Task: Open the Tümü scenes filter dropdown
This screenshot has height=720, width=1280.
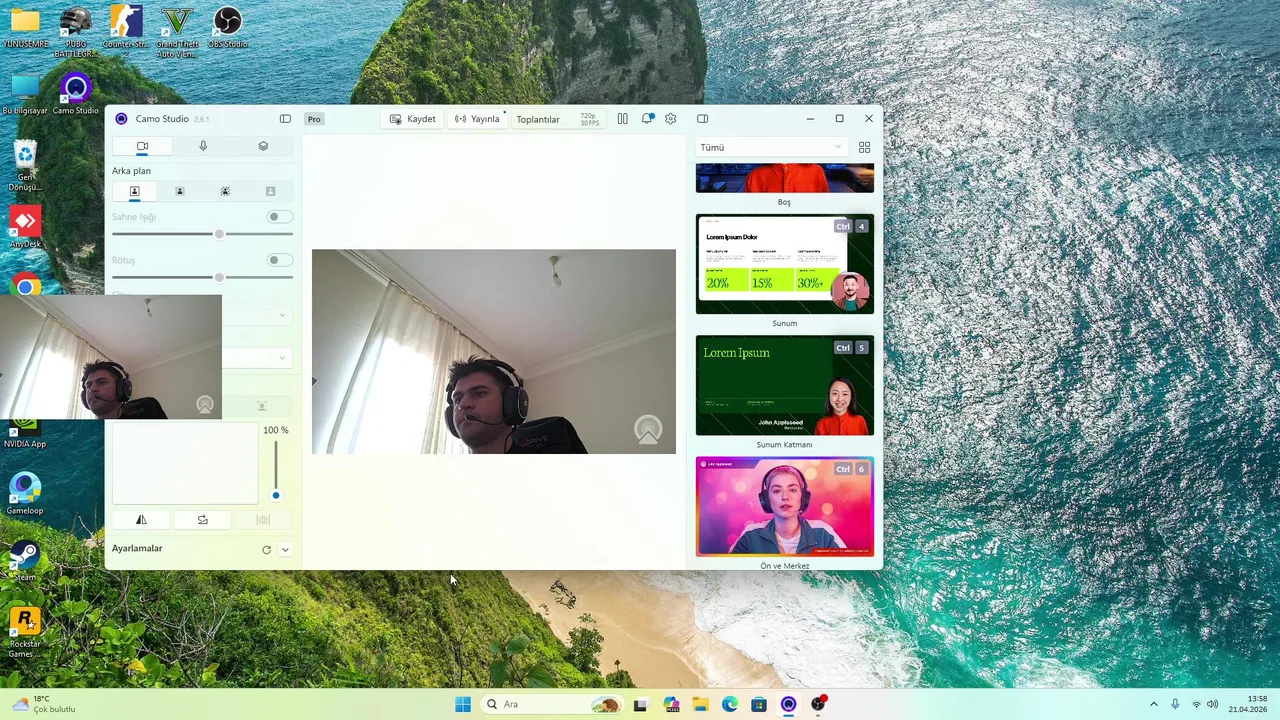Action: coord(770,147)
